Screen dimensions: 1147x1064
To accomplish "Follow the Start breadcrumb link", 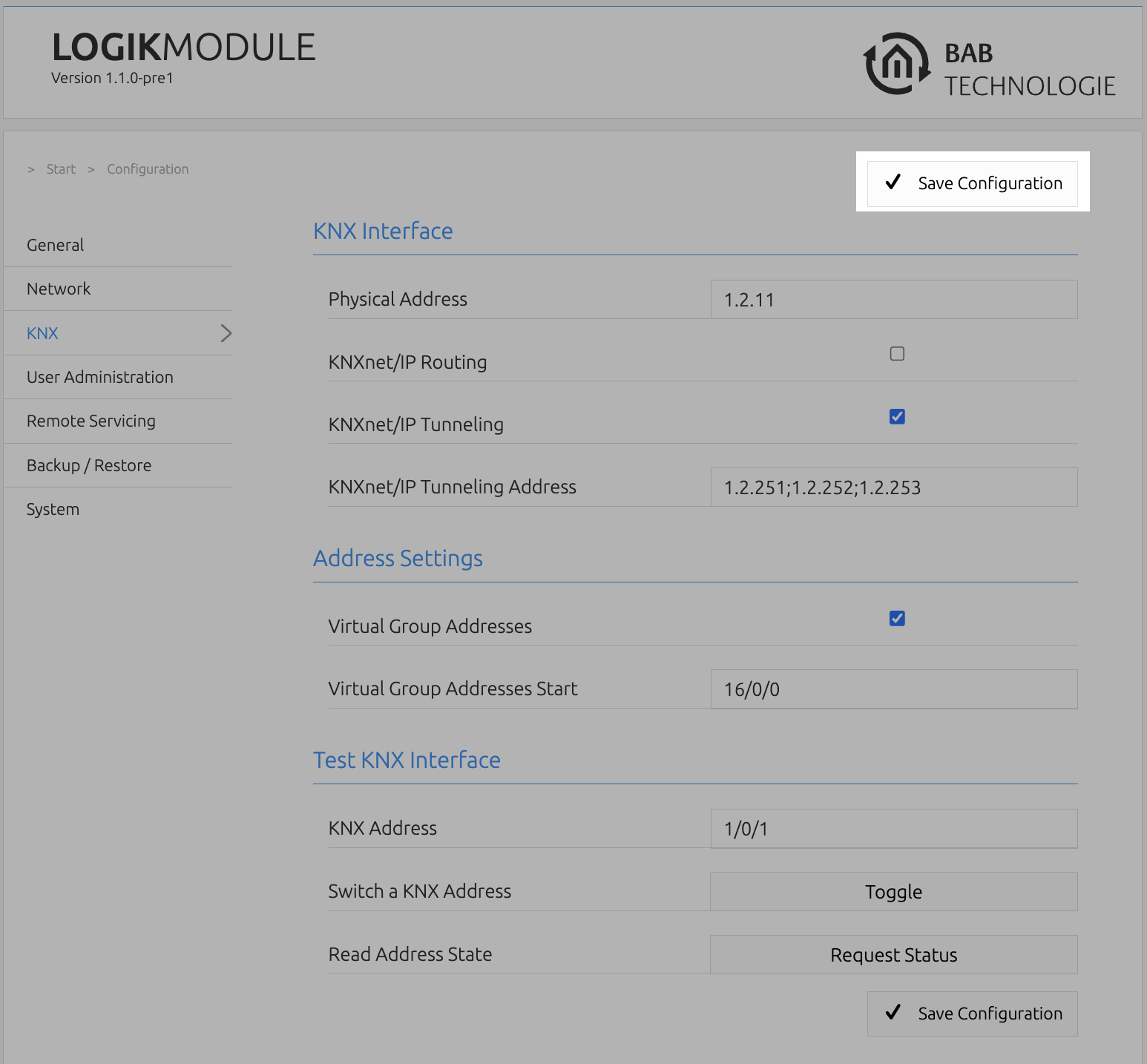I will click(61, 169).
